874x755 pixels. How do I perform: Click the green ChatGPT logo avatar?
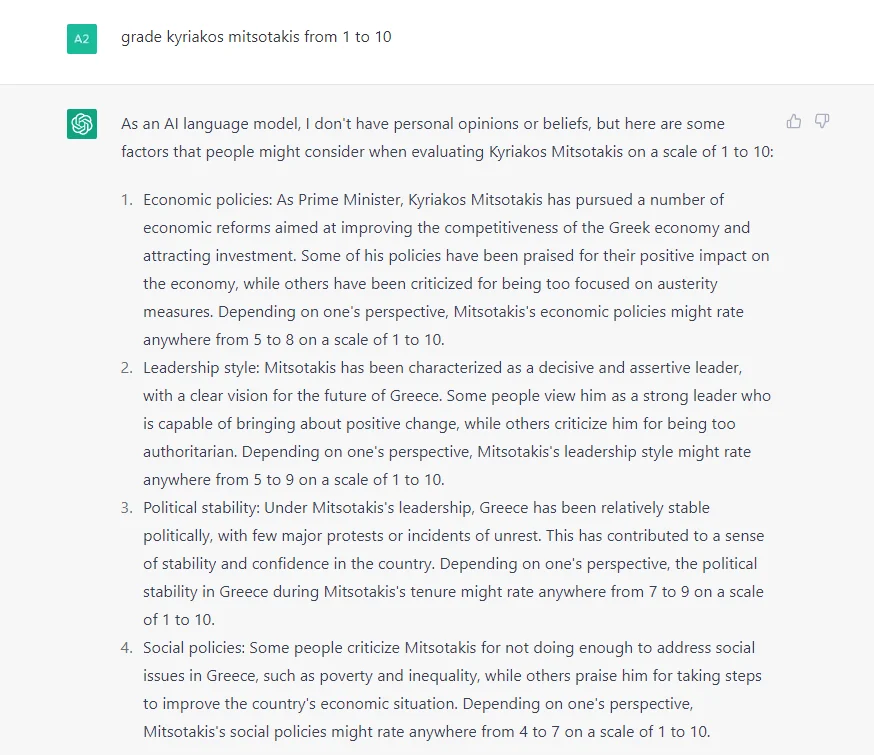coord(82,124)
